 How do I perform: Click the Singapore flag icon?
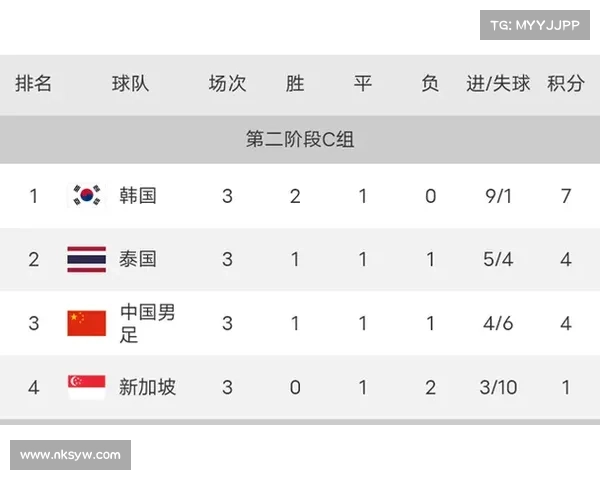(86, 387)
